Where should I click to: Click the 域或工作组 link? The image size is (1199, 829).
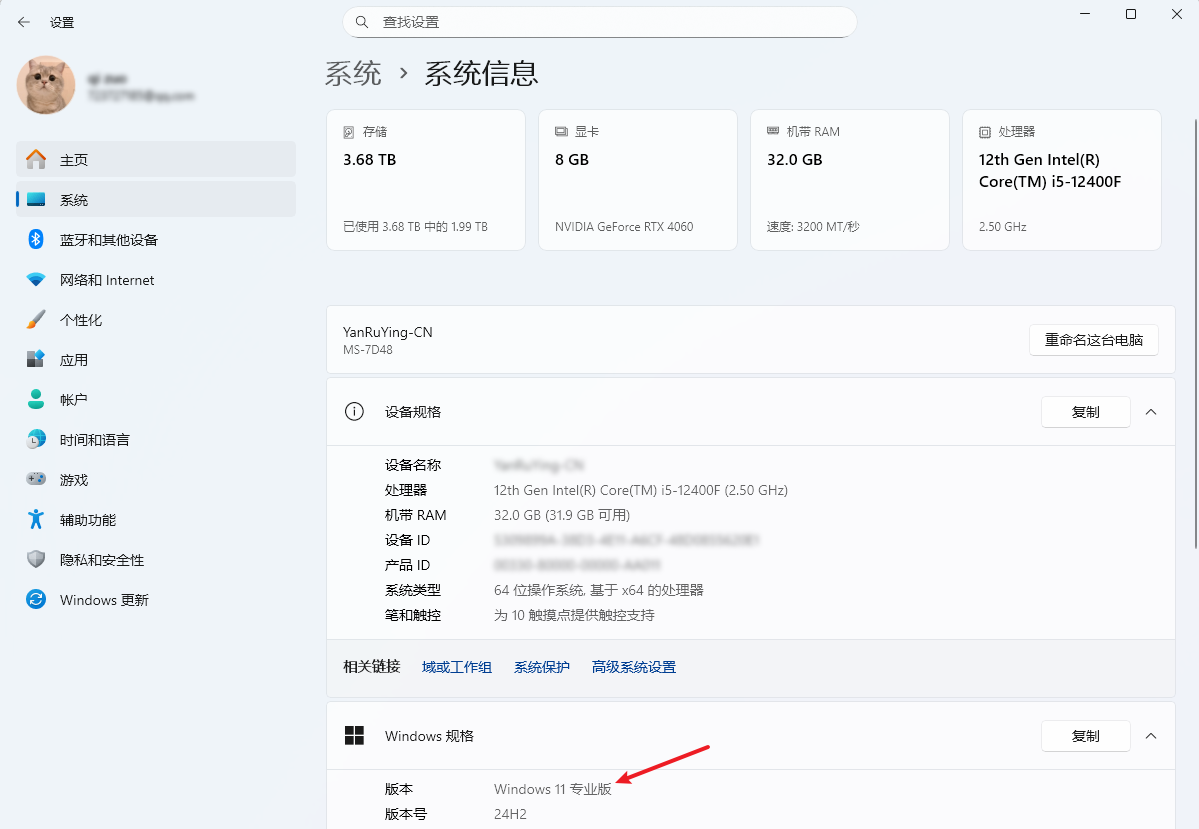[x=456, y=667]
